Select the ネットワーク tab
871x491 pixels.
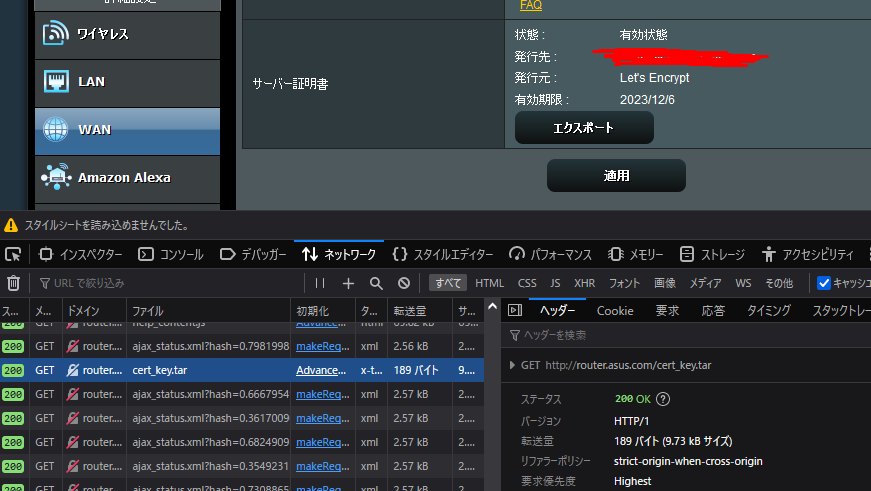[339, 254]
